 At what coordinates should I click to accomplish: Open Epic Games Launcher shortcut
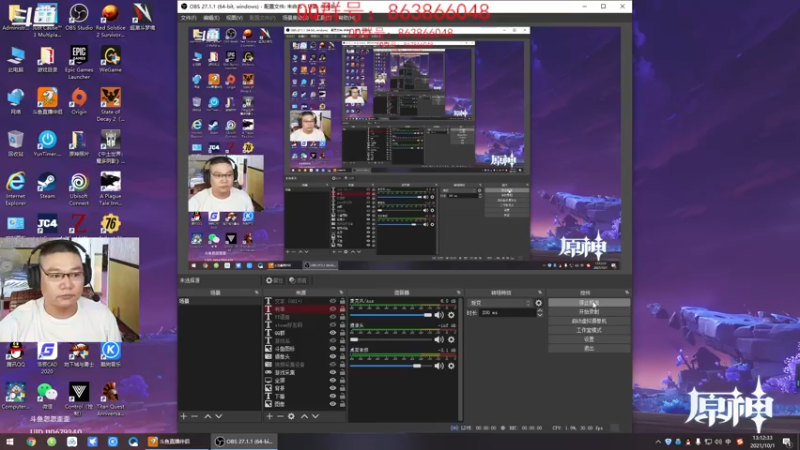tap(79, 62)
